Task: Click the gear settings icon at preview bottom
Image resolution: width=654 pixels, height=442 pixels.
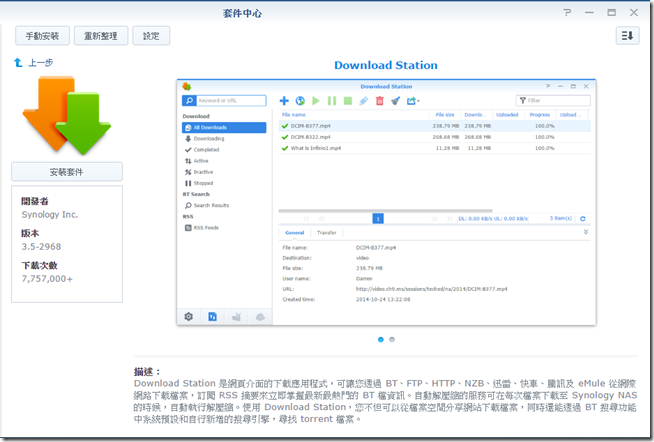Action: click(x=189, y=317)
